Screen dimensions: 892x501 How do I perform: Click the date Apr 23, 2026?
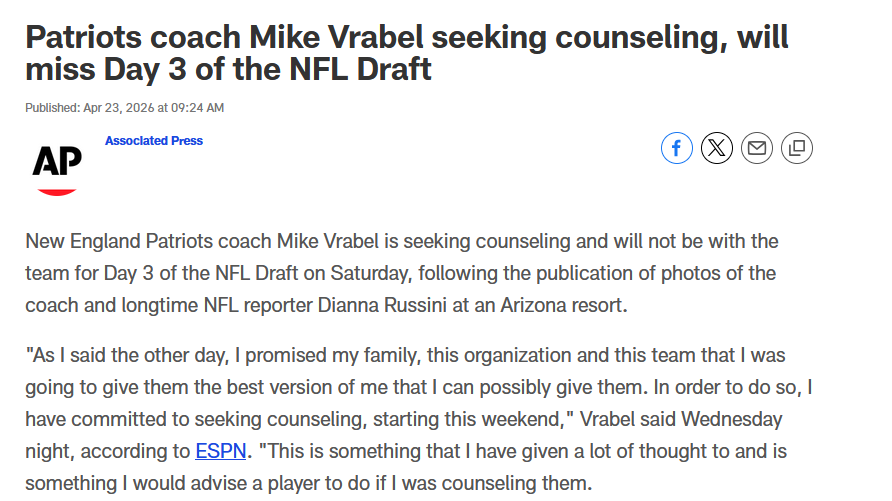coord(118,107)
